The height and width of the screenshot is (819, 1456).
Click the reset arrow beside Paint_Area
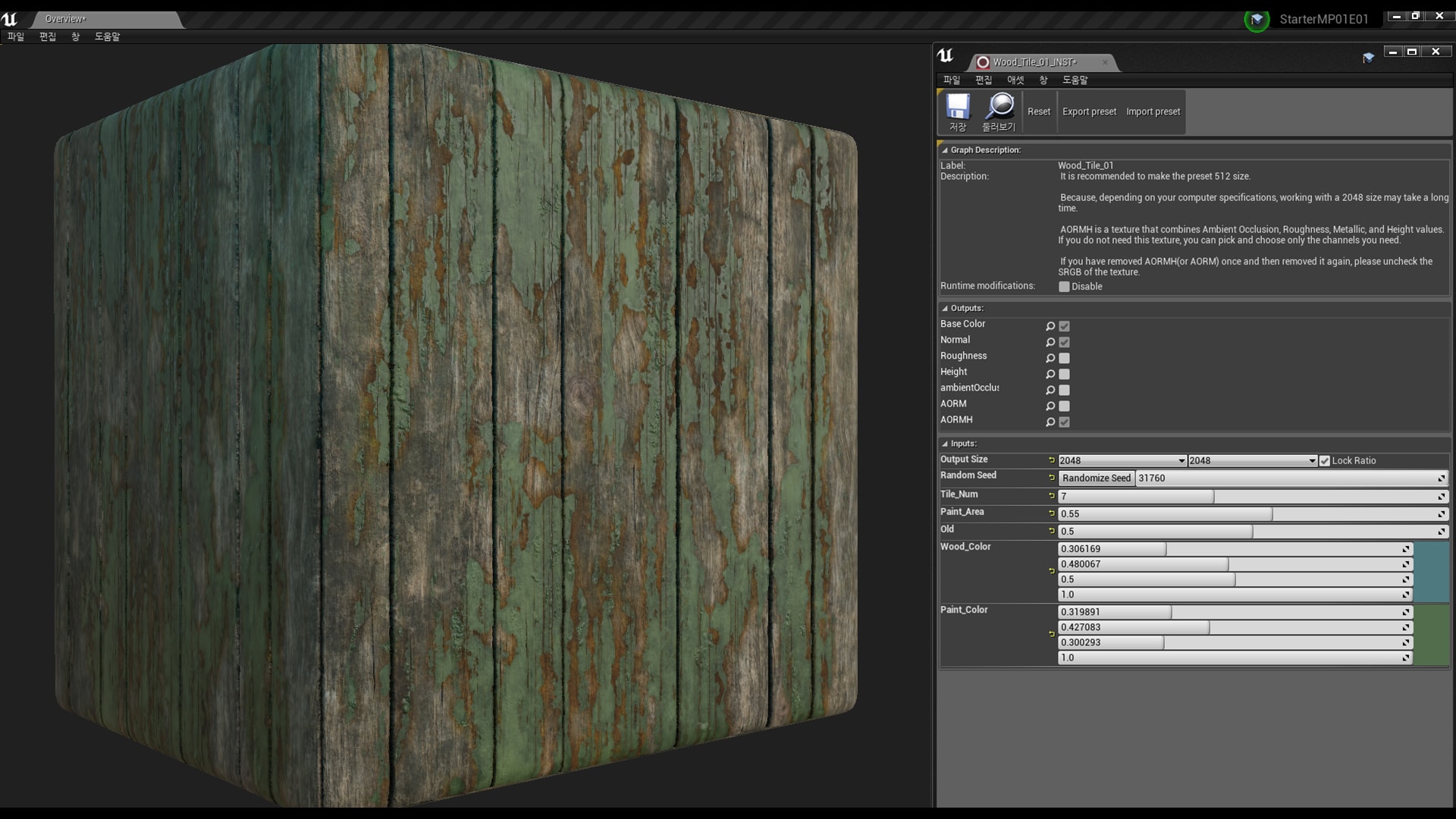point(1051,513)
